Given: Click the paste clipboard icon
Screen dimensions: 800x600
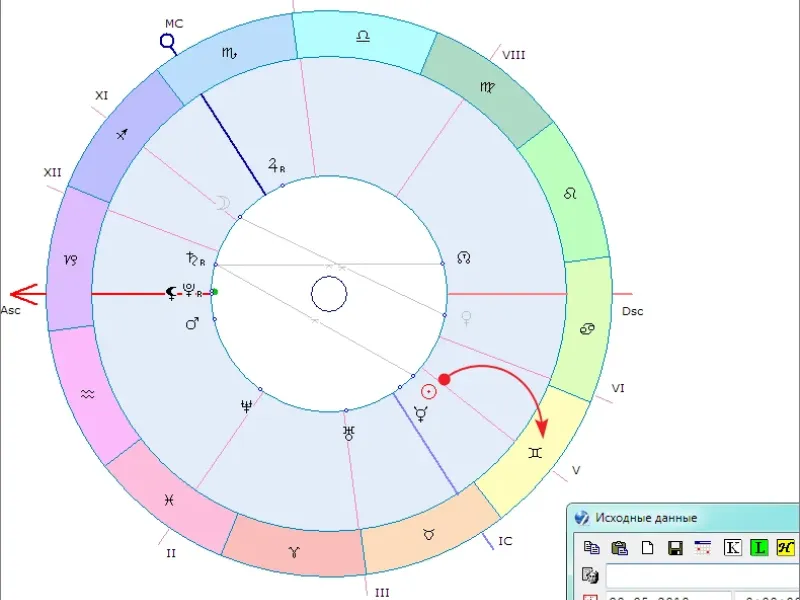Looking at the screenshot, I should tap(618, 548).
